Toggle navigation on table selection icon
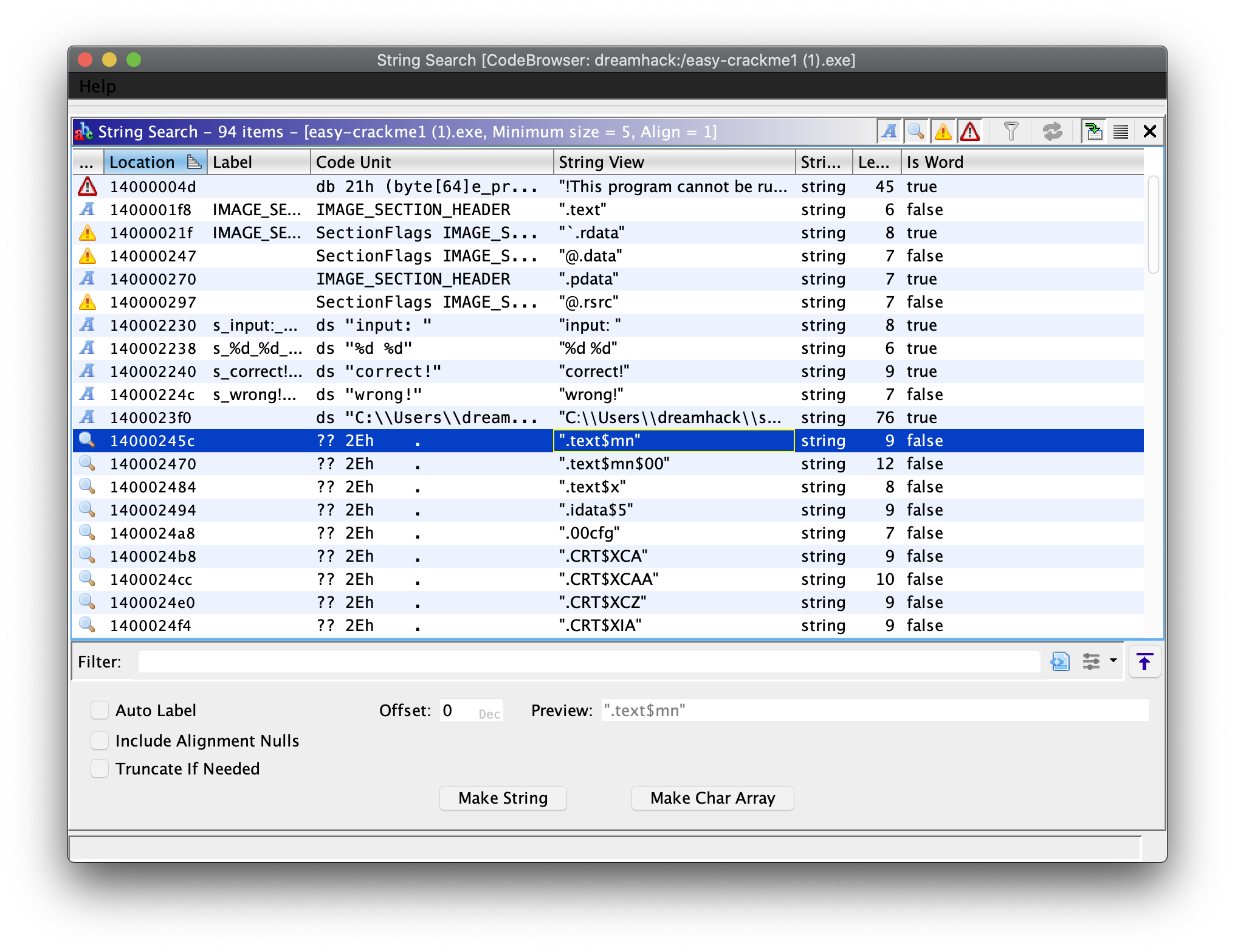The image size is (1235, 952). (x=1094, y=131)
